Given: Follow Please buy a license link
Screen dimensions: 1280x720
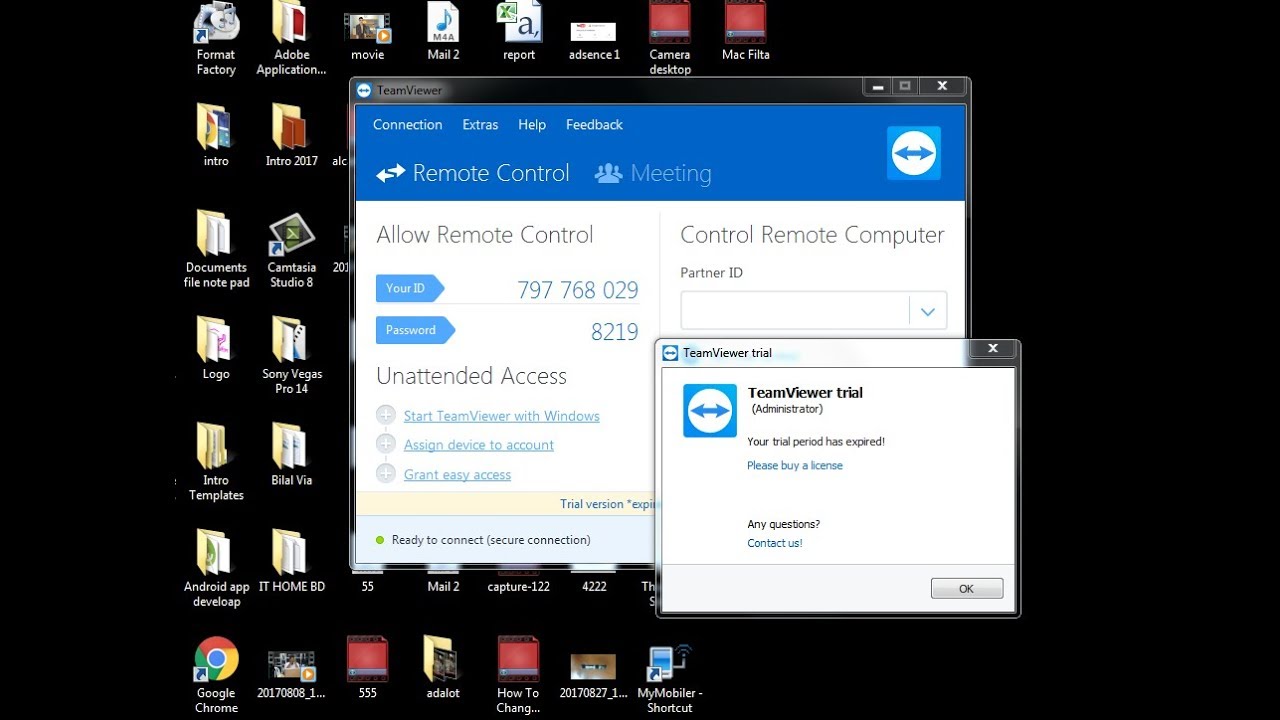Looking at the screenshot, I should click(795, 465).
